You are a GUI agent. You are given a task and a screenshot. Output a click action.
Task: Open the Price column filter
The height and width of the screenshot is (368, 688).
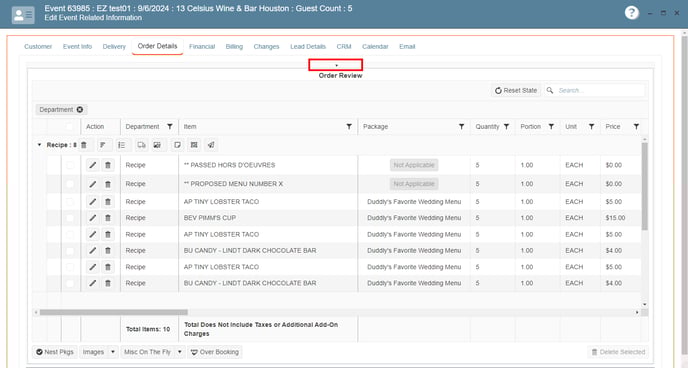coord(636,127)
